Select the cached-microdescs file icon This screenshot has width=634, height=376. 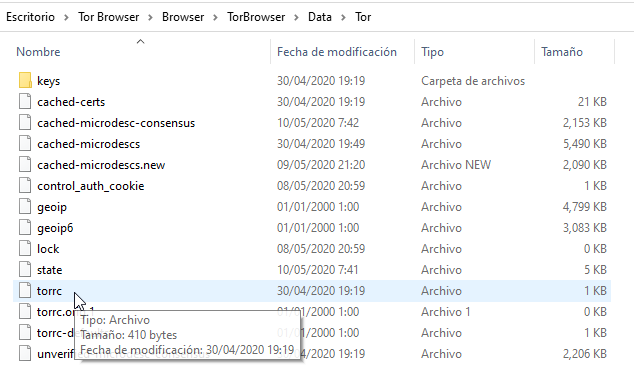(x=25, y=144)
